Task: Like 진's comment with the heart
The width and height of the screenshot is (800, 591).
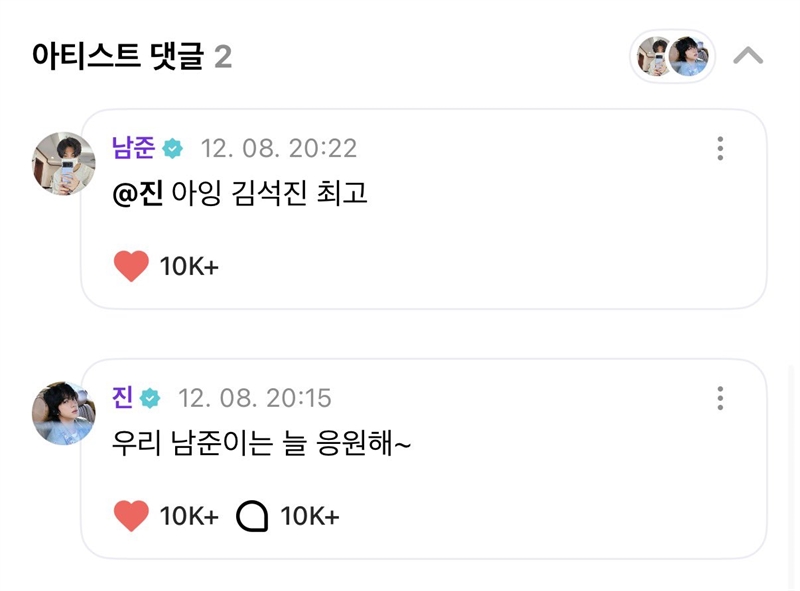Action: point(131,516)
